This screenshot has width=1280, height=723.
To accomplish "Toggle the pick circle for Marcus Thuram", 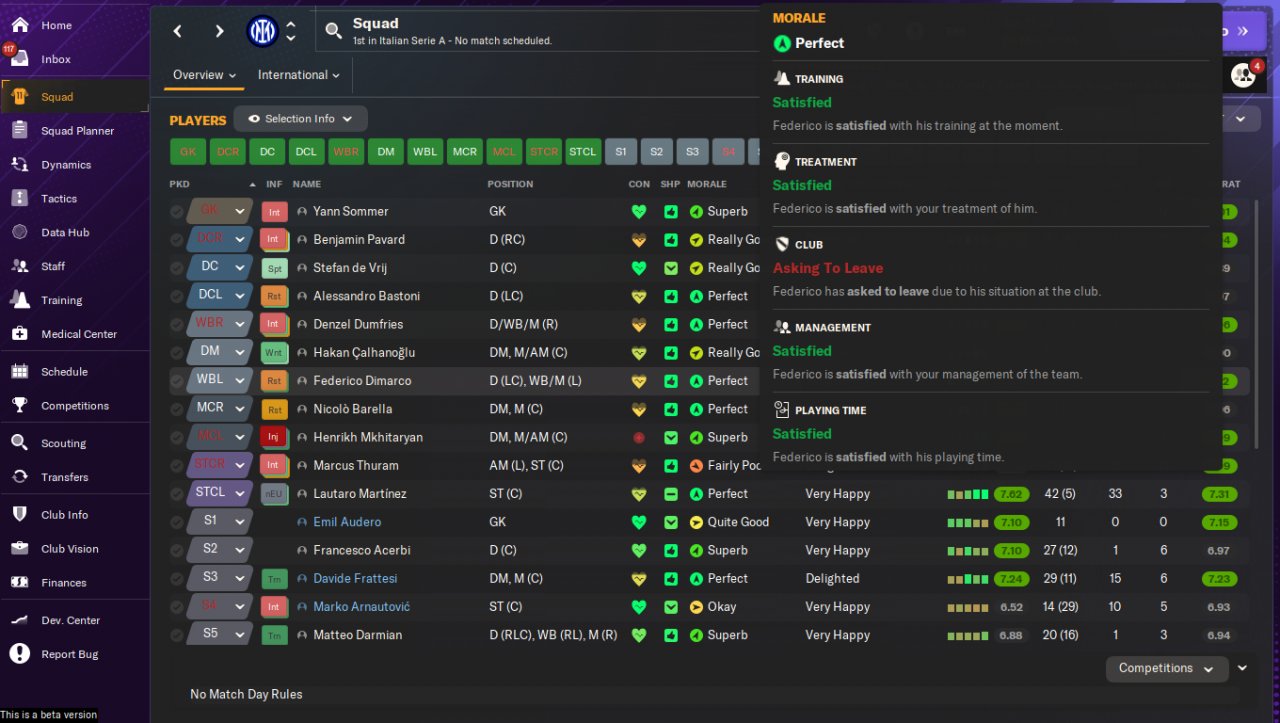I will (177, 465).
